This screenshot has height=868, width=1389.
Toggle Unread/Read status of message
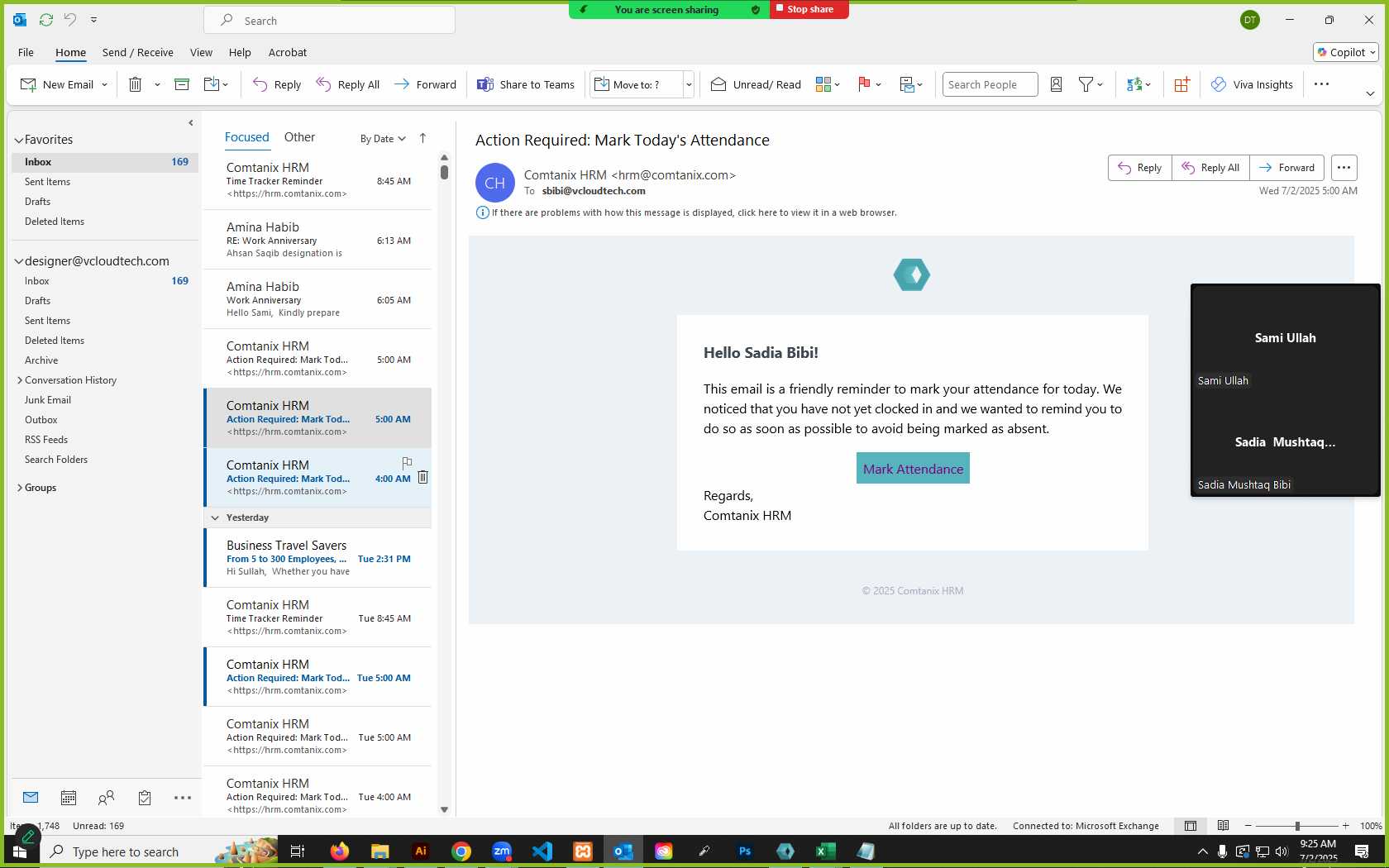click(x=756, y=84)
